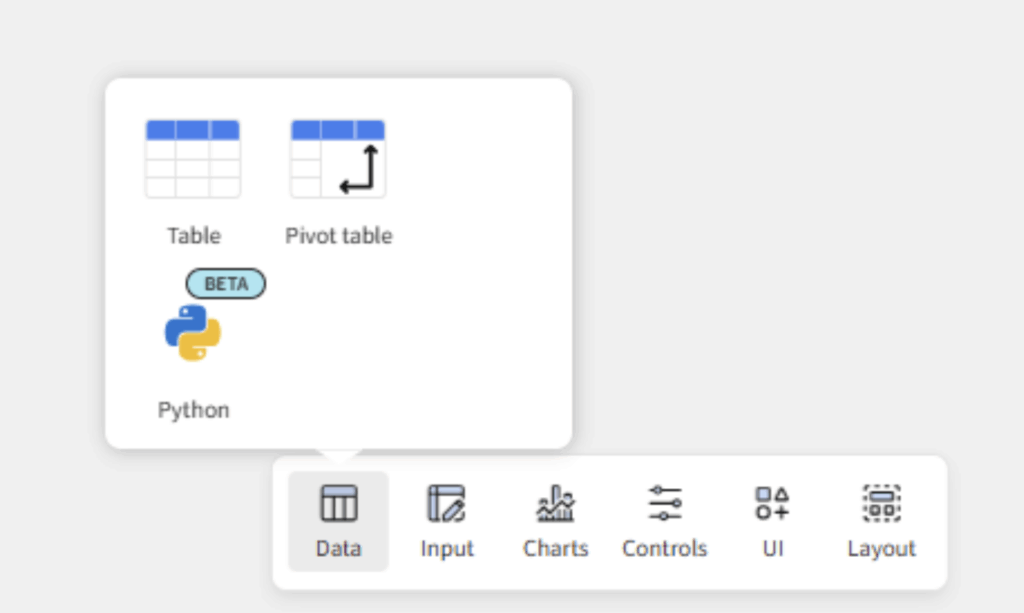Click the "Pivot table" text label

point(338,236)
